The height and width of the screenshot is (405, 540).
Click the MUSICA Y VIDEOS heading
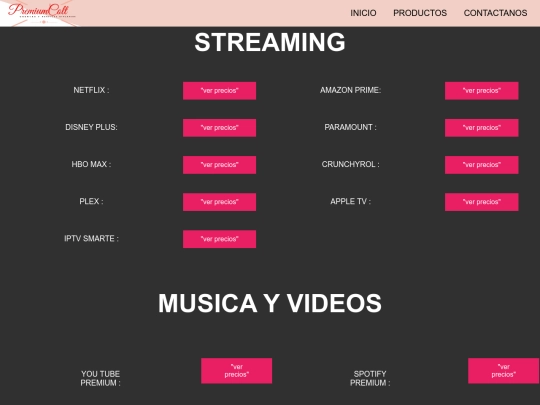(x=270, y=303)
